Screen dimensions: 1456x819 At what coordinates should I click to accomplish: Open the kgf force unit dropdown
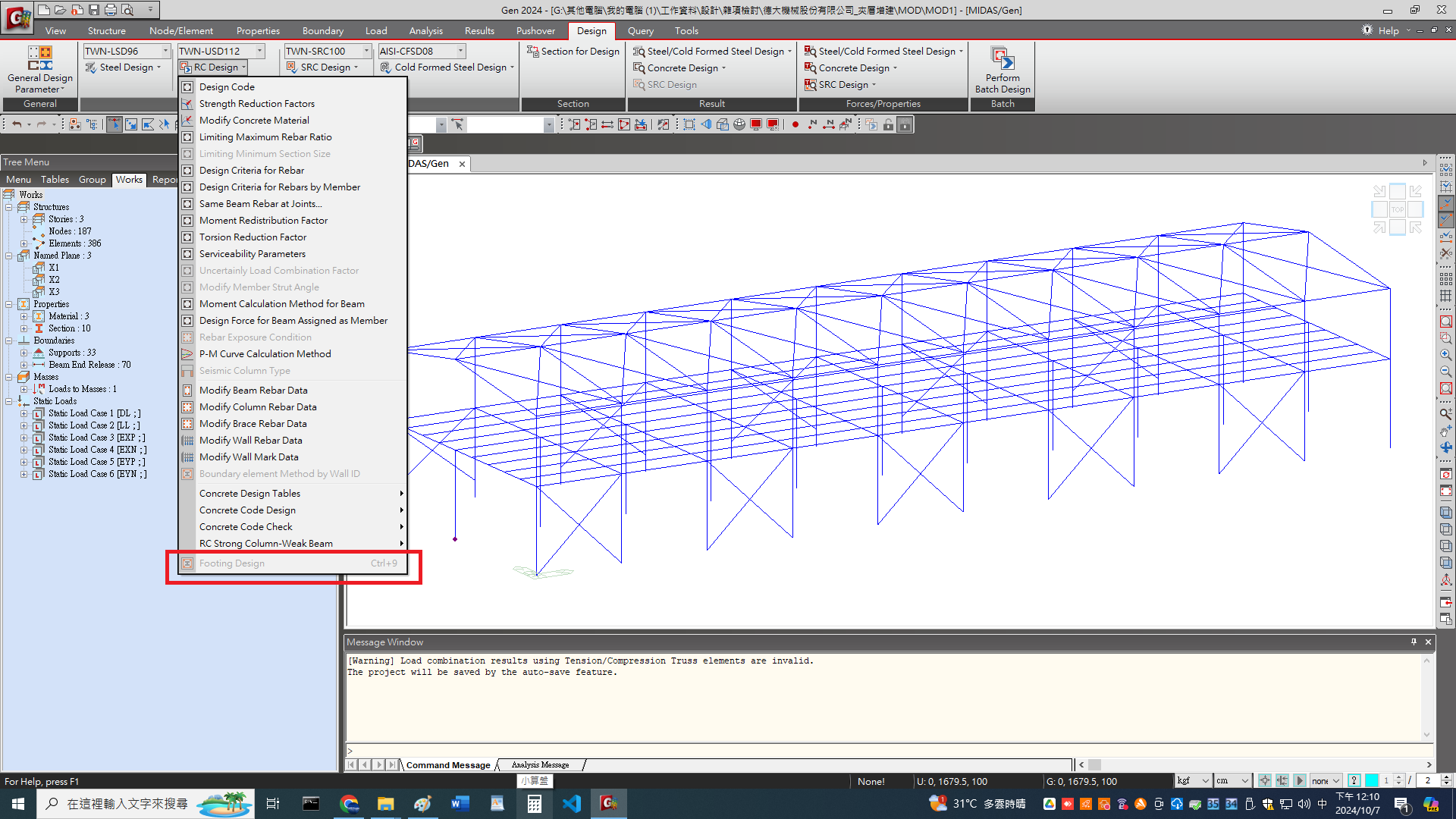[x=1193, y=780]
